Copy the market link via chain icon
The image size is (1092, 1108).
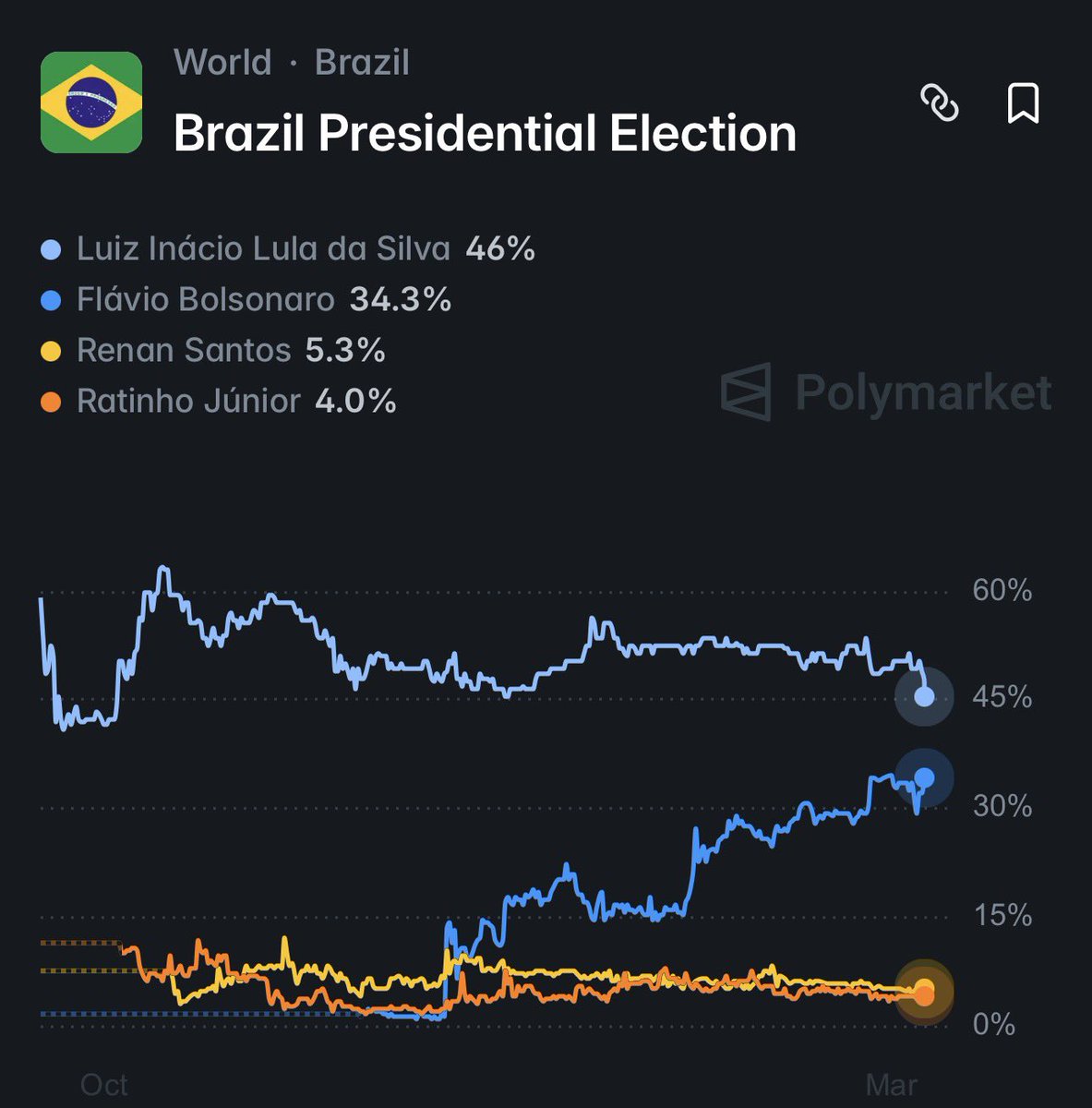coord(940,102)
